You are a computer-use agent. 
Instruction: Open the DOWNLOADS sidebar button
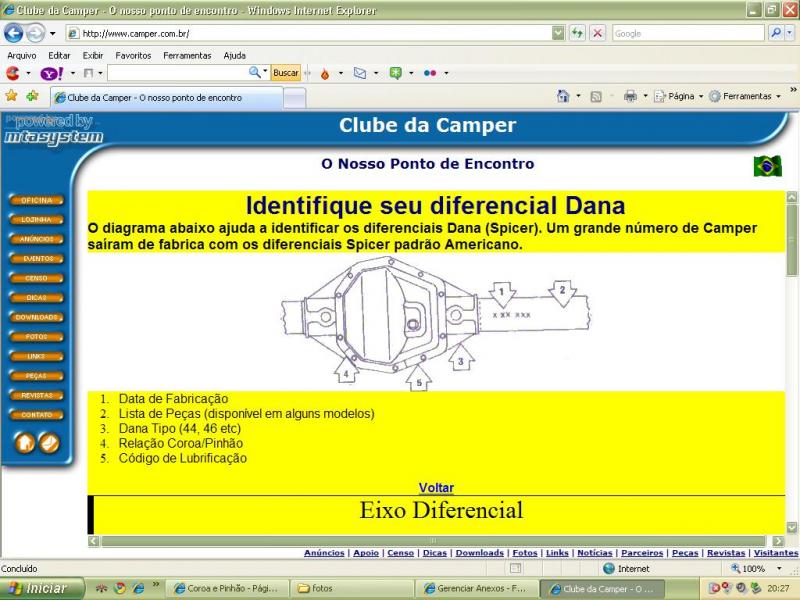[36, 317]
